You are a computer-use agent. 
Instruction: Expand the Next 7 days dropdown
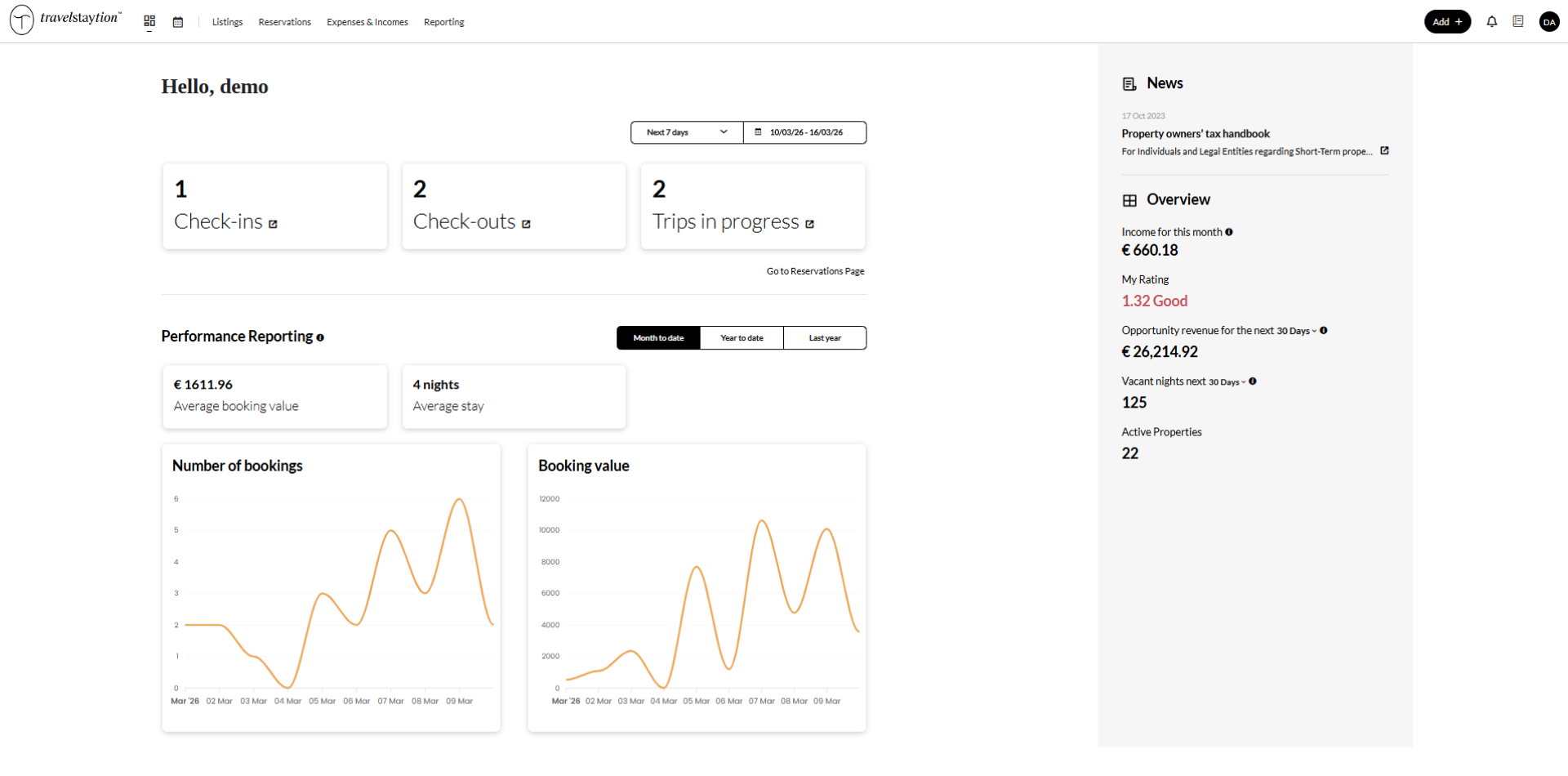[x=686, y=132]
